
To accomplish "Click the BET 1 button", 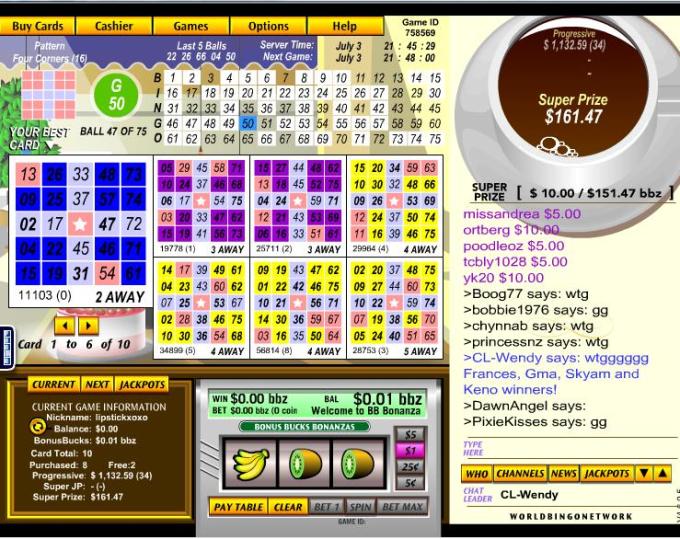I will (327, 506).
